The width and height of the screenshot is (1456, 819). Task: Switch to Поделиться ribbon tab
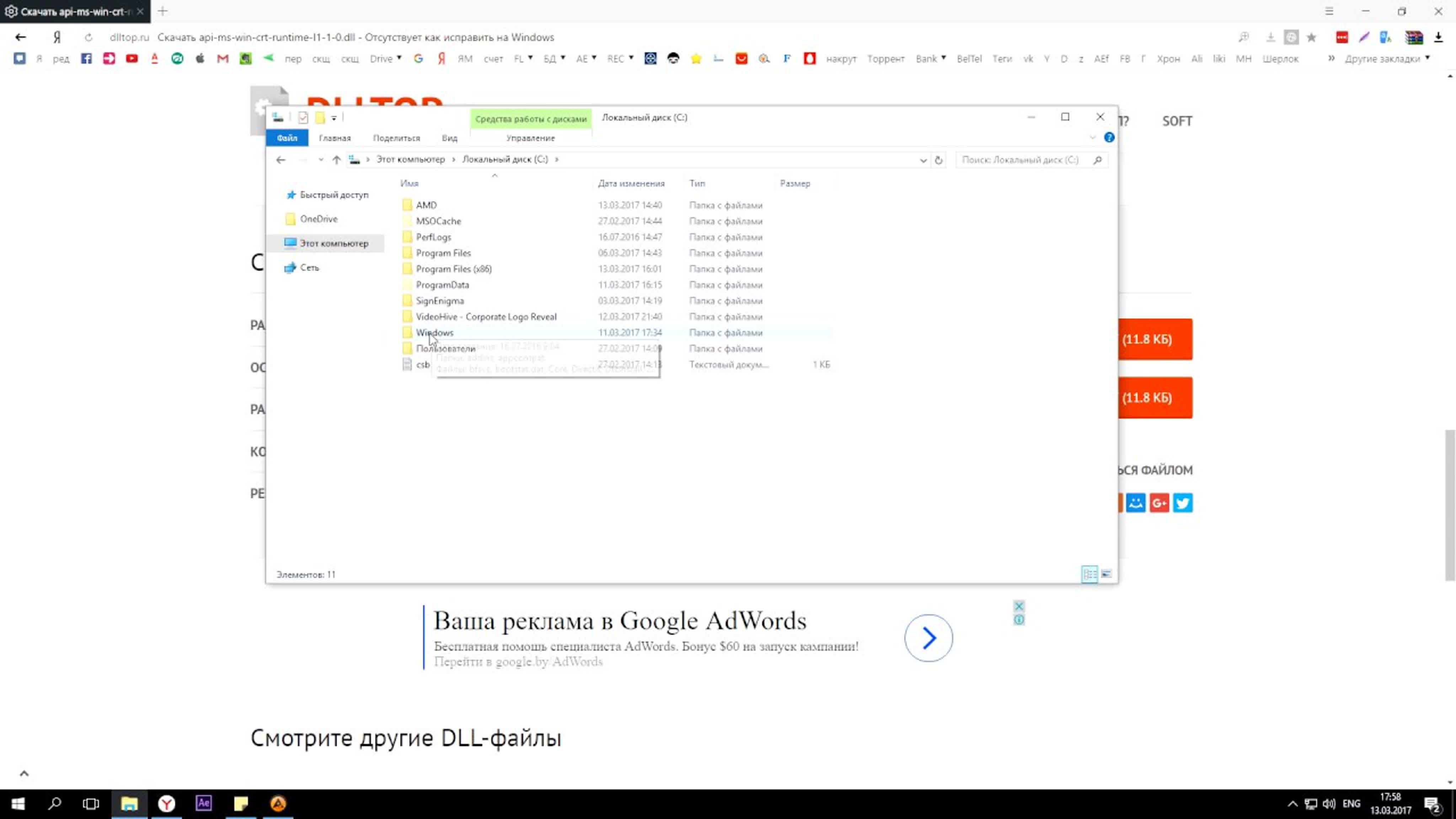tap(396, 138)
